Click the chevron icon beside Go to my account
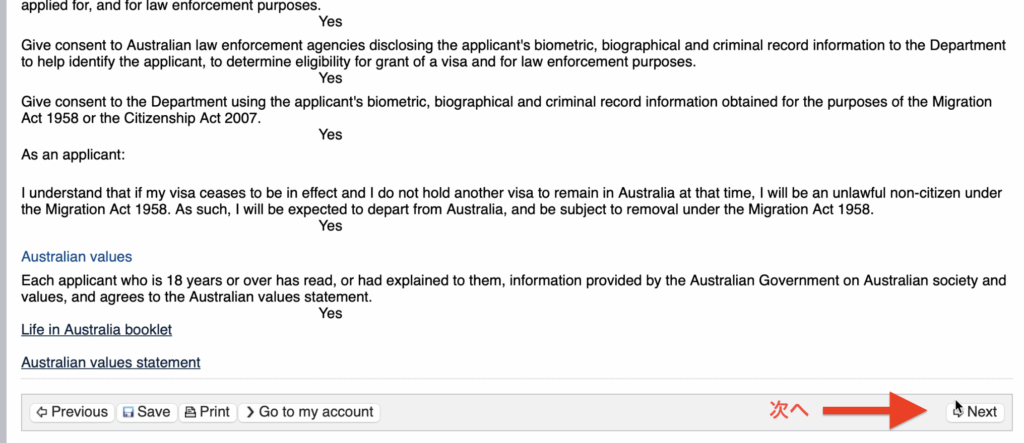This screenshot has height=443, width=1024. pyautogui.click(x=250, y=412)
